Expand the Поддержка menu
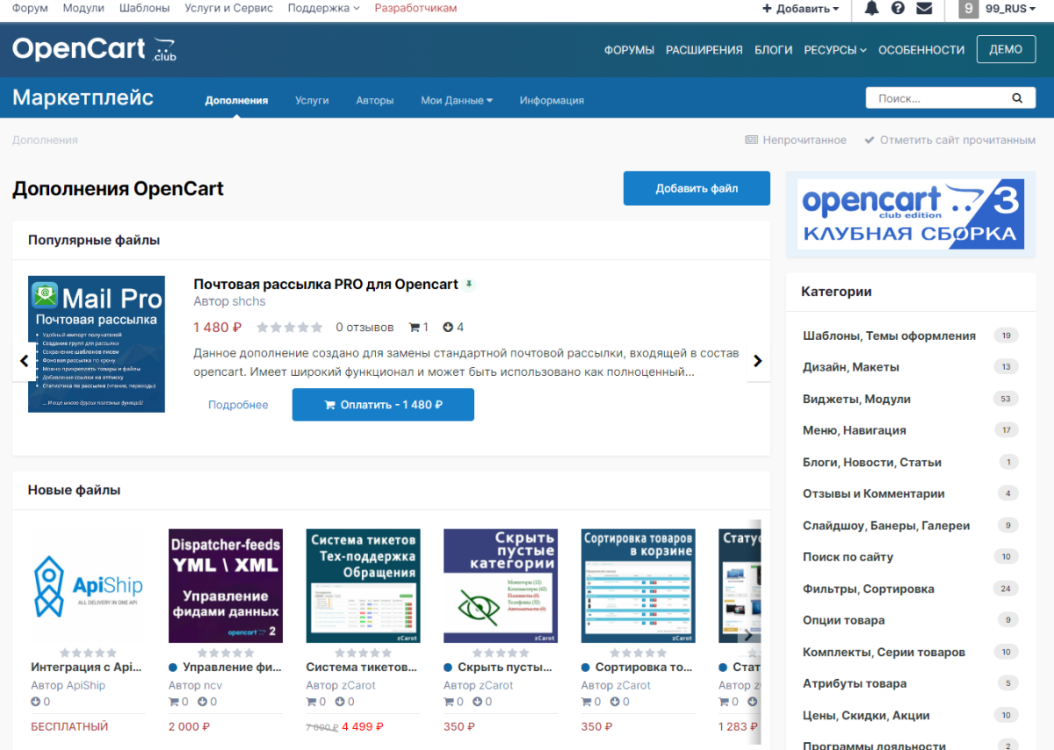The height and width of the screenshot is (750, 1054). coord(323,8)
